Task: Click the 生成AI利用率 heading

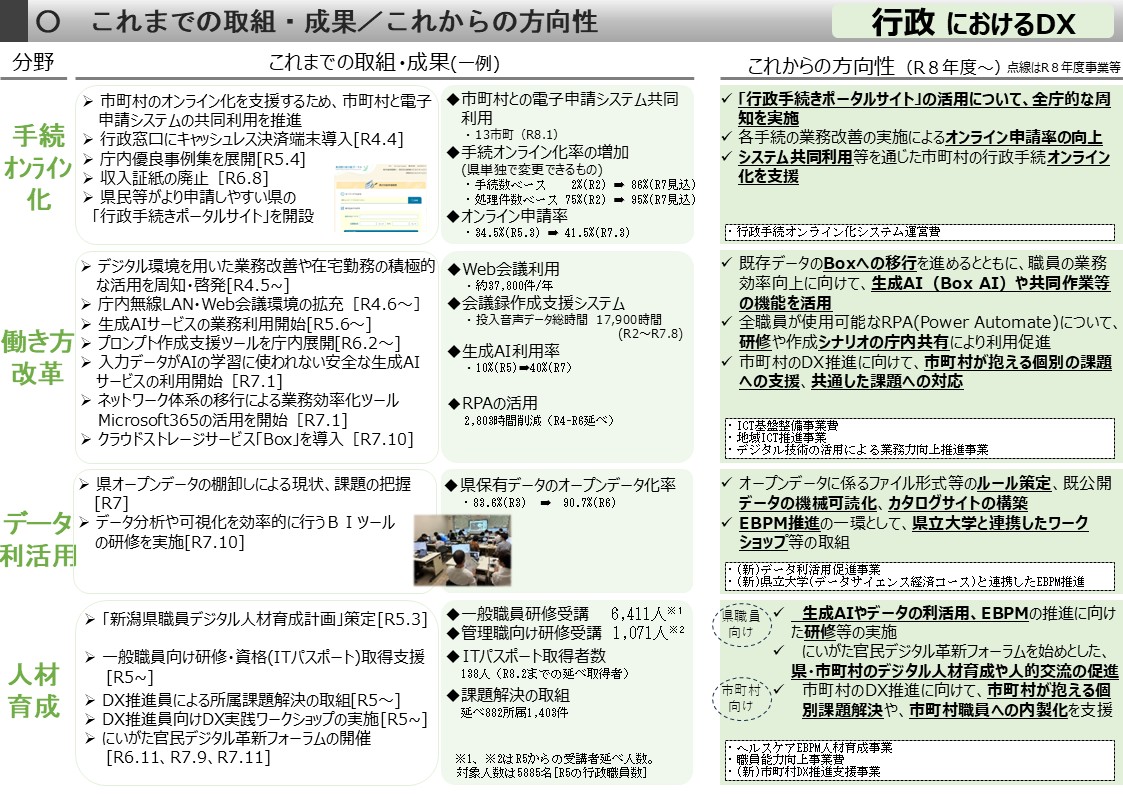Action: click(x=503, y=351)
